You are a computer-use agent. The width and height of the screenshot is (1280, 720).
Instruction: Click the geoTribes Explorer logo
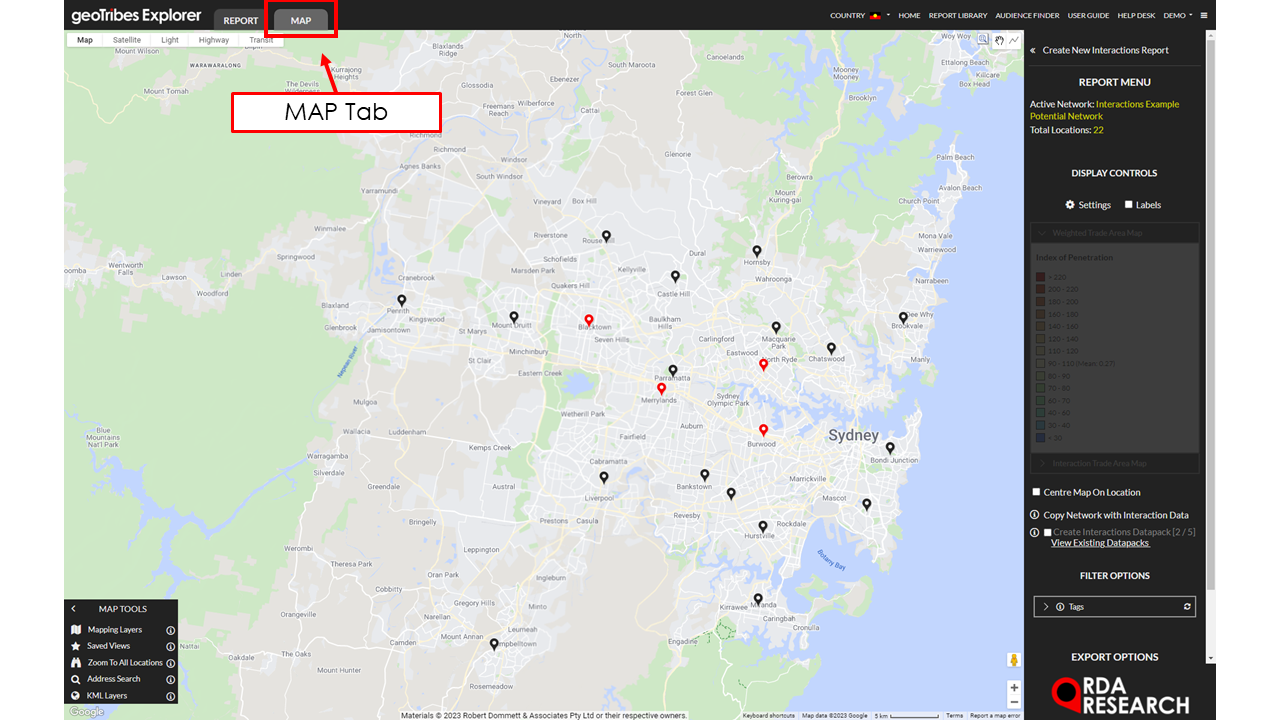pyautogui.click(x=136, y=16)
